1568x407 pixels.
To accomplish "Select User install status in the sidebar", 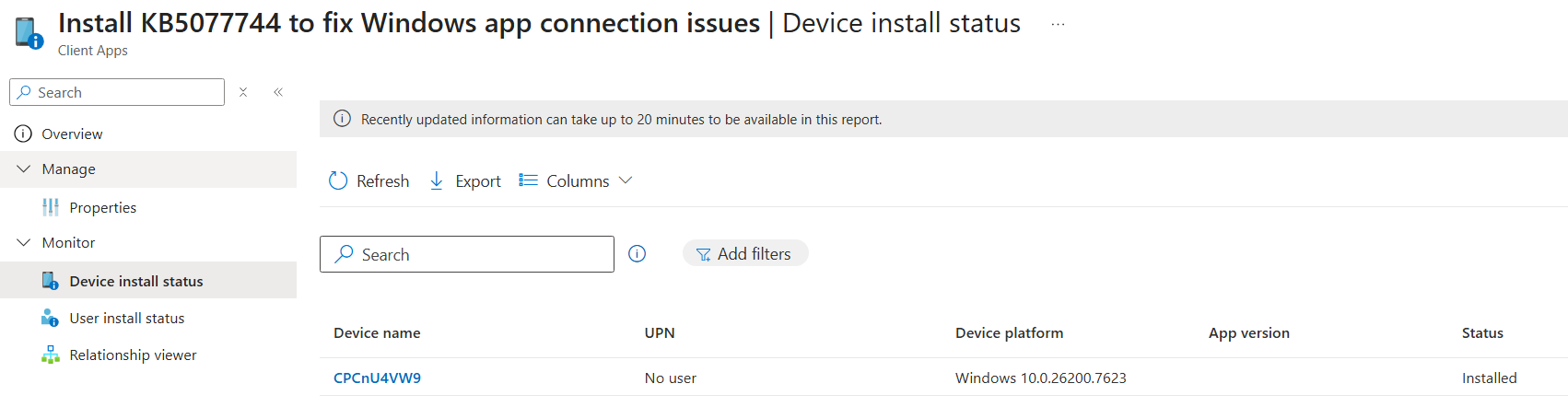I will (126, 319).
